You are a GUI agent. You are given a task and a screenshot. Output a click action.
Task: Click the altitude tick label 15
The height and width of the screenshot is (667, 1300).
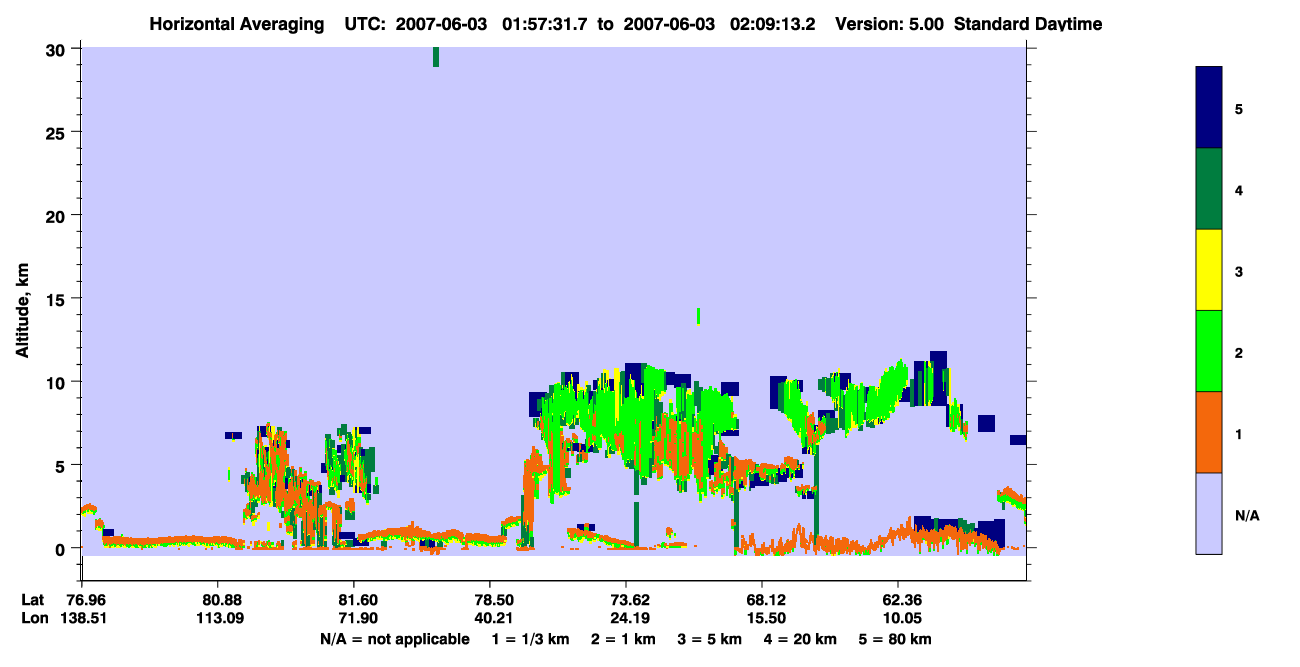[57, 299]
